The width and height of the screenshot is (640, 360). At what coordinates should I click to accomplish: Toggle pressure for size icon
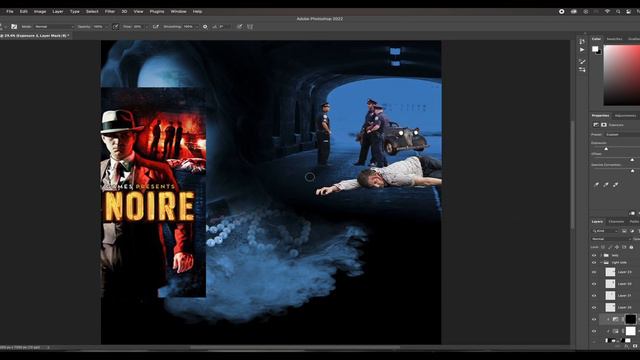click(x=240, y=27)
